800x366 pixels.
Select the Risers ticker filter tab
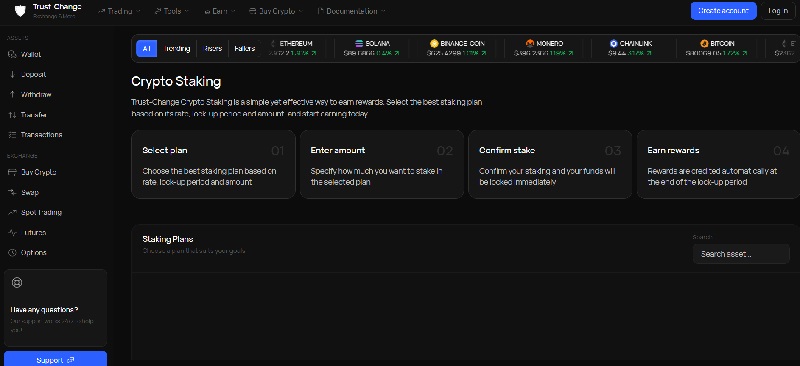[x=212, y=49]
